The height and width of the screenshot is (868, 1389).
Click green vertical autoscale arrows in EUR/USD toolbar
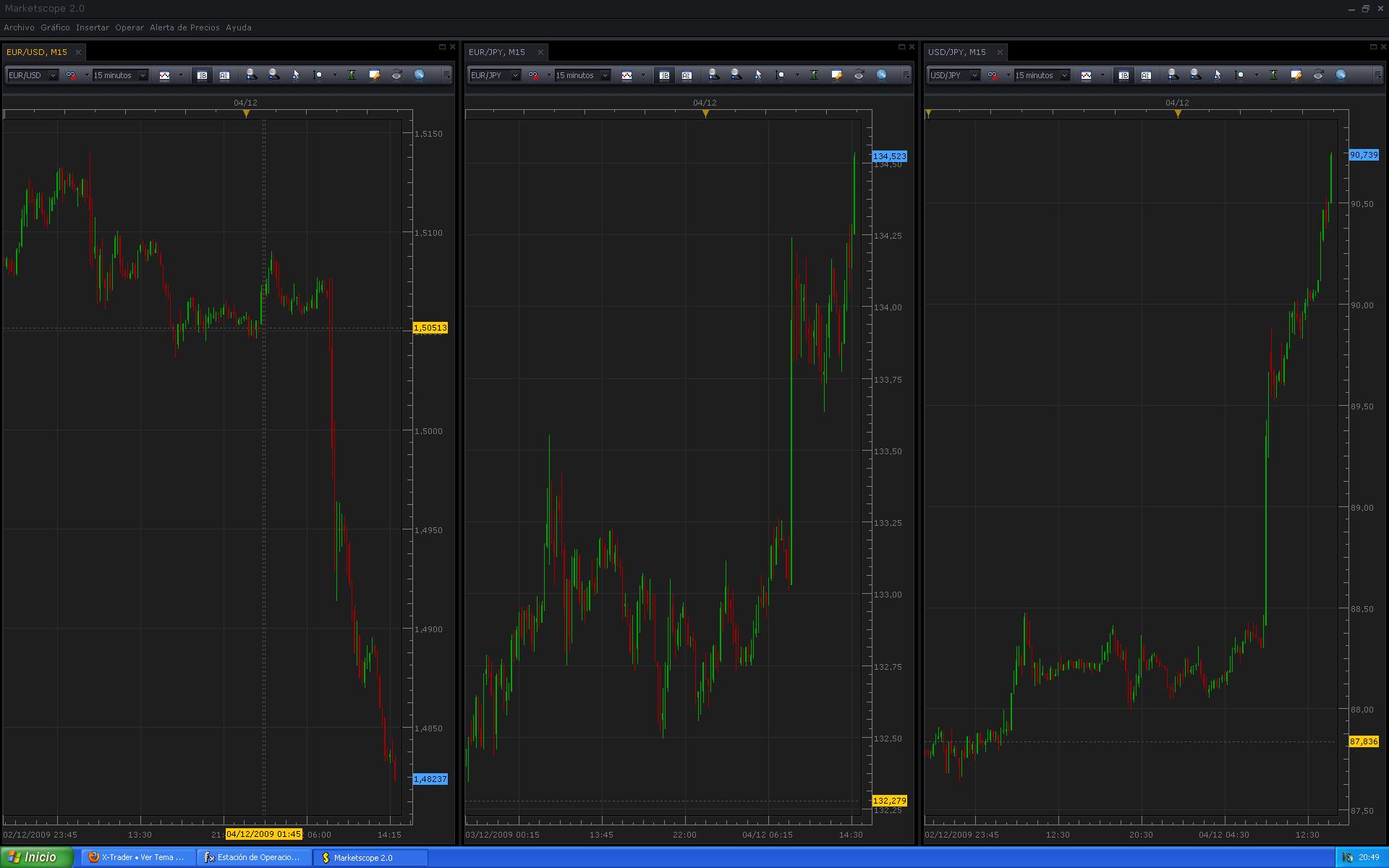pyautogui.click(x=352, y=75)
